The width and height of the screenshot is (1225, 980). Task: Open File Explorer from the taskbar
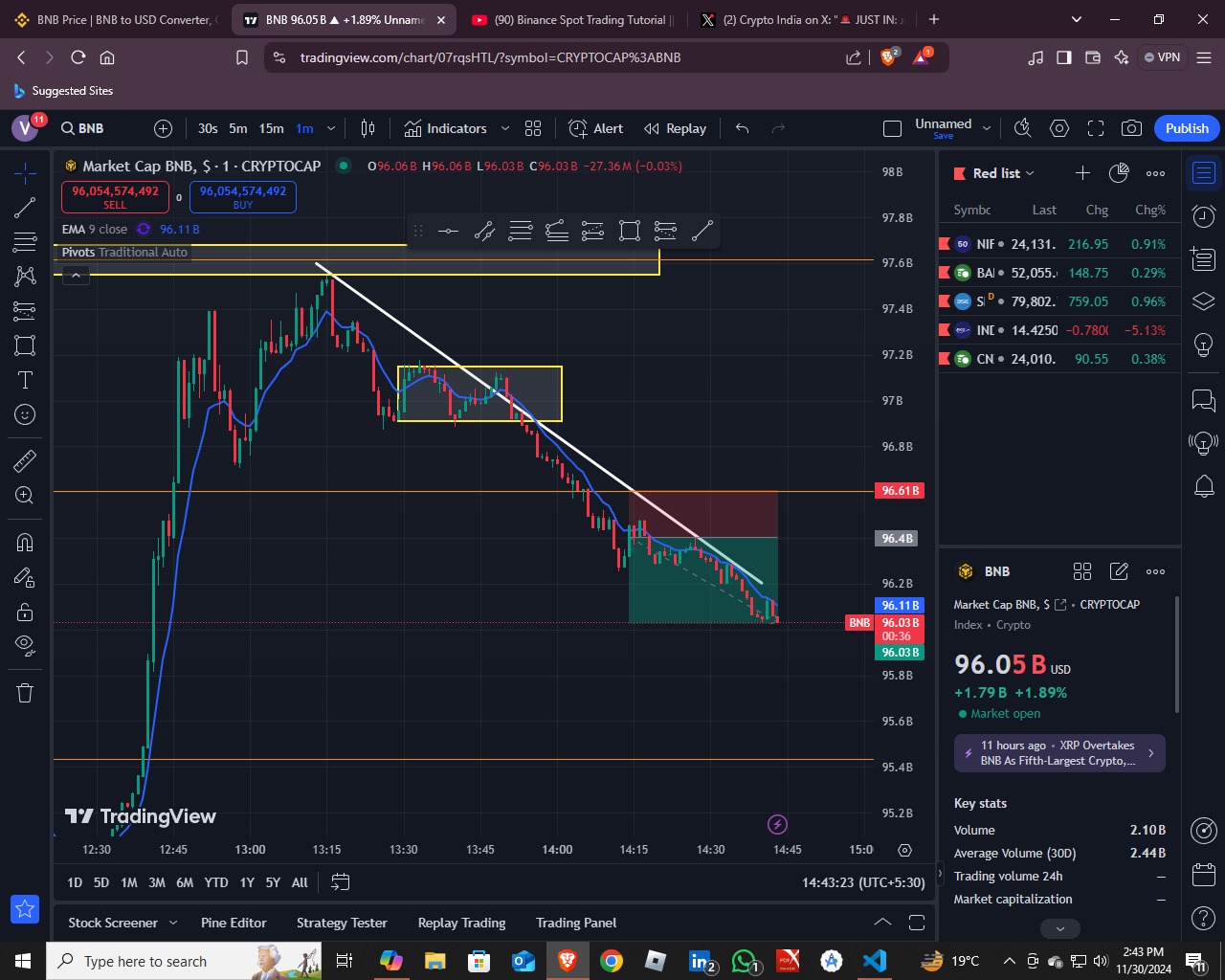pyautogui.click(x=435, y=961)
